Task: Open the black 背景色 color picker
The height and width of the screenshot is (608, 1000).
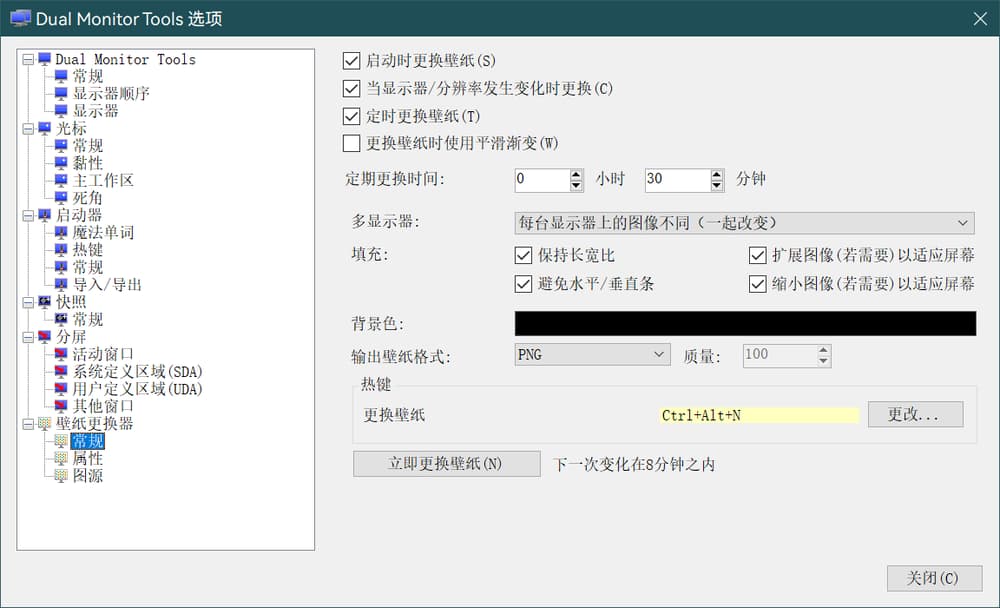Action: [745, 323]
